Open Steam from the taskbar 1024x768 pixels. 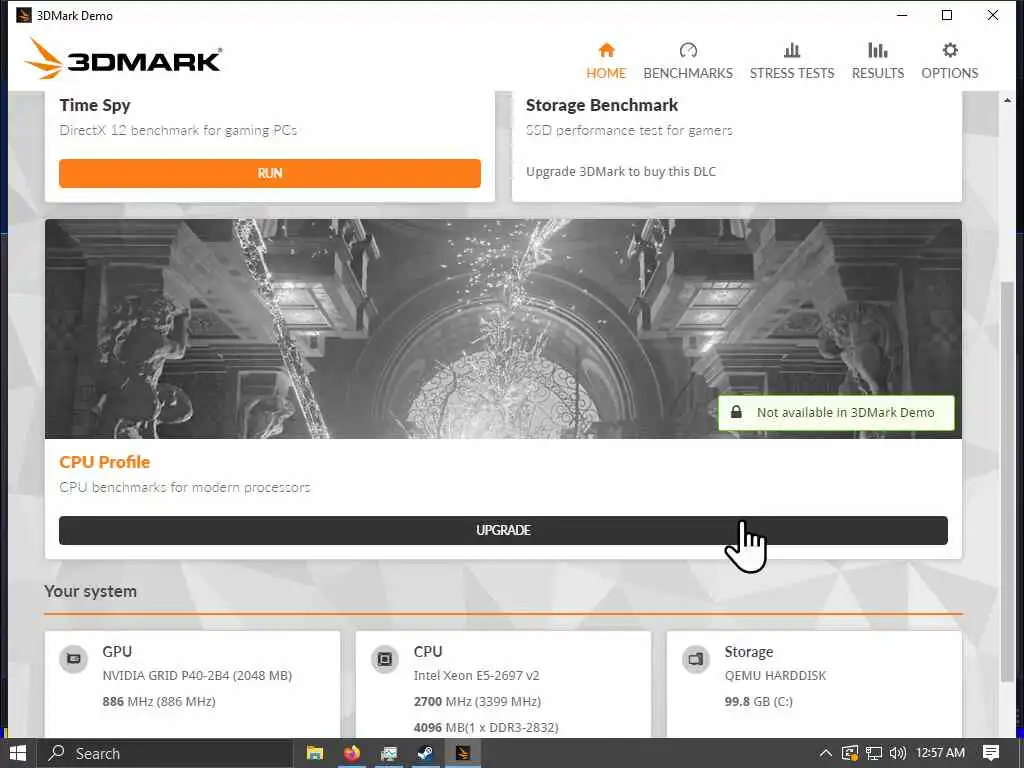[426, 753]
